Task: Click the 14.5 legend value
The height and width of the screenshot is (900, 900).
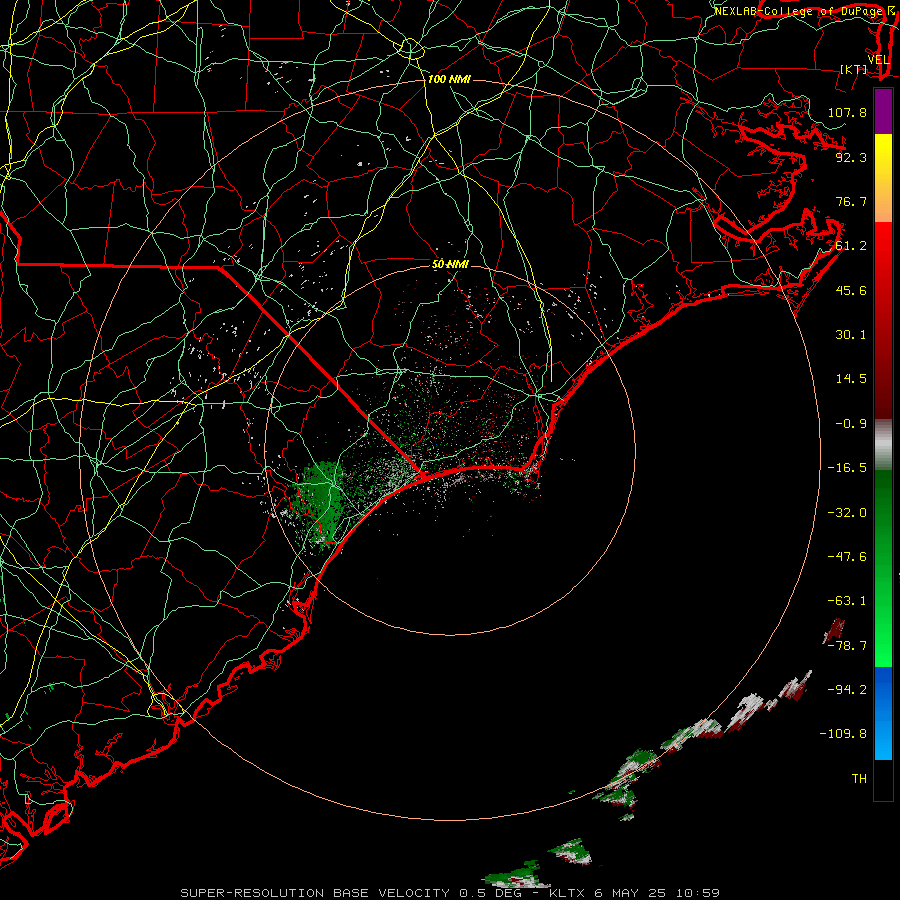Action: point(851,379)
